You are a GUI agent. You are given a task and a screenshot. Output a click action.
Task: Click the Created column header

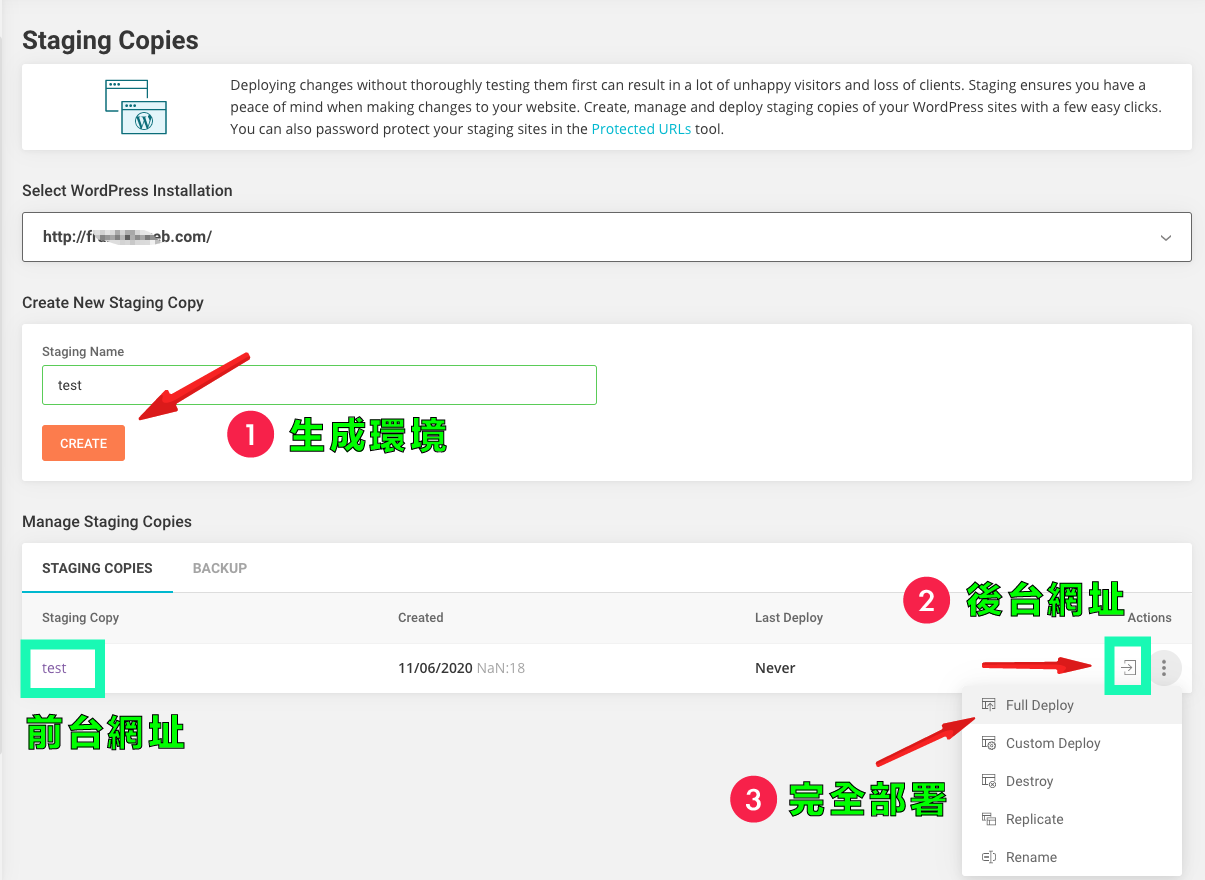(x=420, y=618)
